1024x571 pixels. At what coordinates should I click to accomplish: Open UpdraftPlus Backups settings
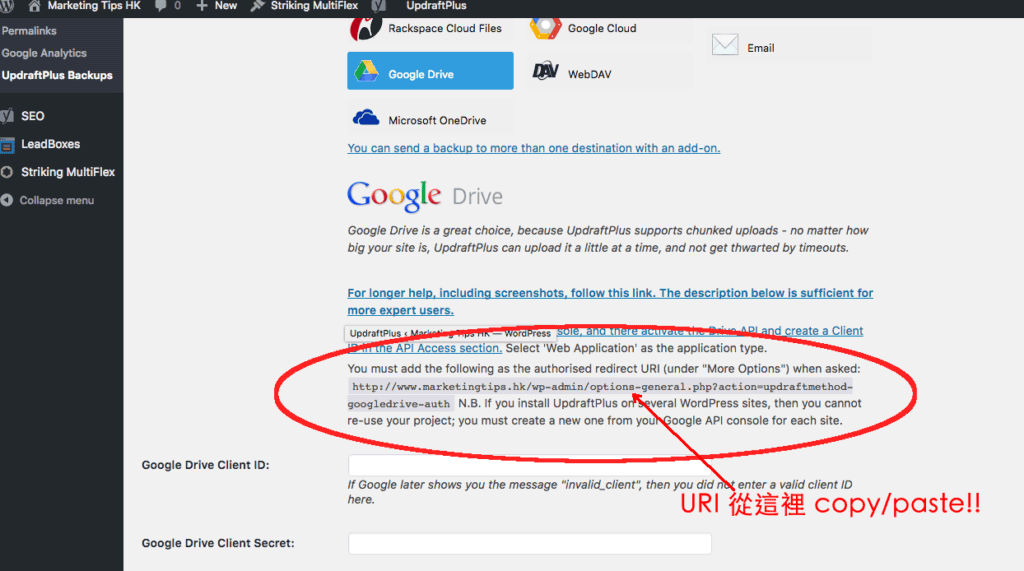tap(57, 75)
